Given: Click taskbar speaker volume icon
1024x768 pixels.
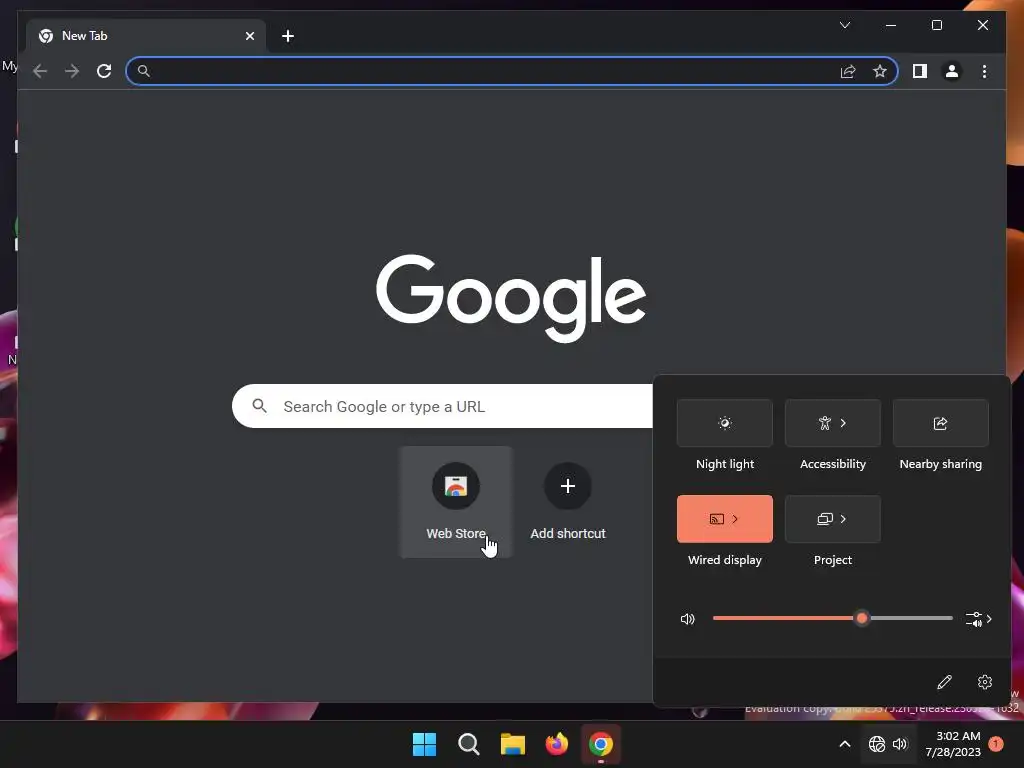Looking at the screenshot, I should point(900,744).
